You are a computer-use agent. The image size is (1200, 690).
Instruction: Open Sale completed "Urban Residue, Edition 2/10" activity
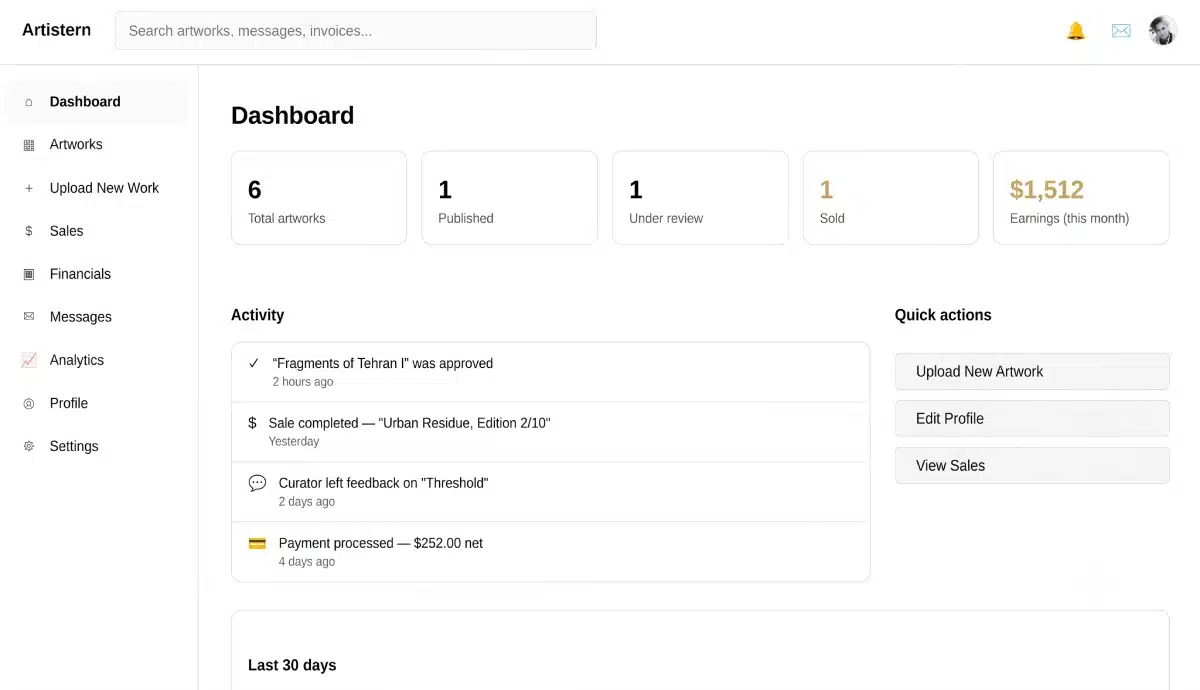point(551,432)
